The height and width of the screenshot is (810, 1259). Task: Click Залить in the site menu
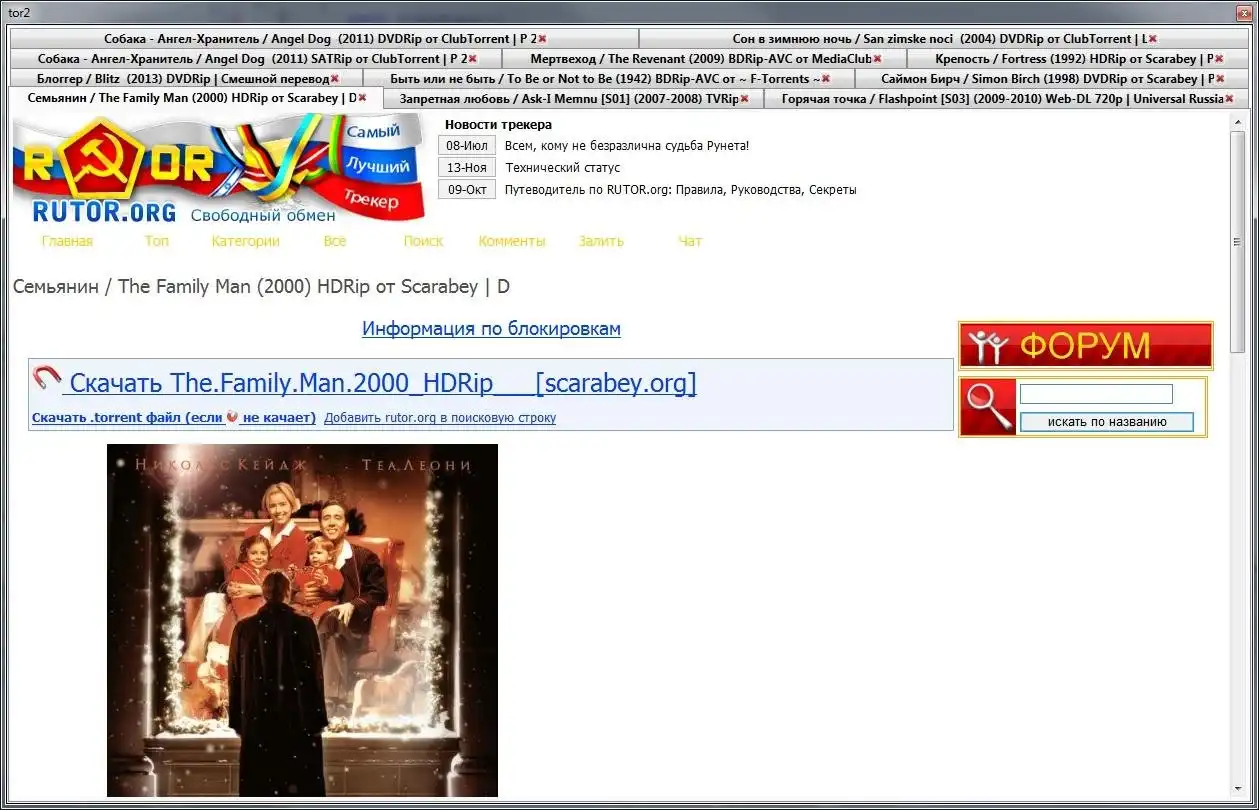(x=601, y=241)
